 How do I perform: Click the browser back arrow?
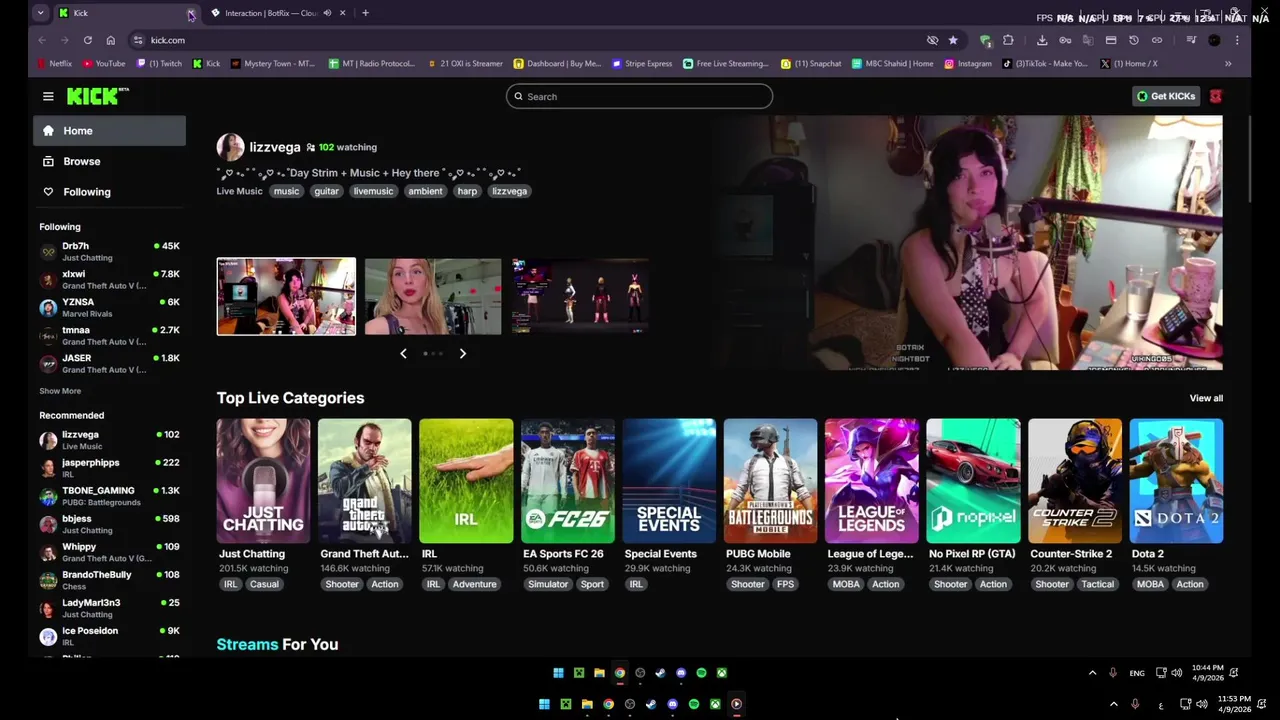click(x=42, y=40)
